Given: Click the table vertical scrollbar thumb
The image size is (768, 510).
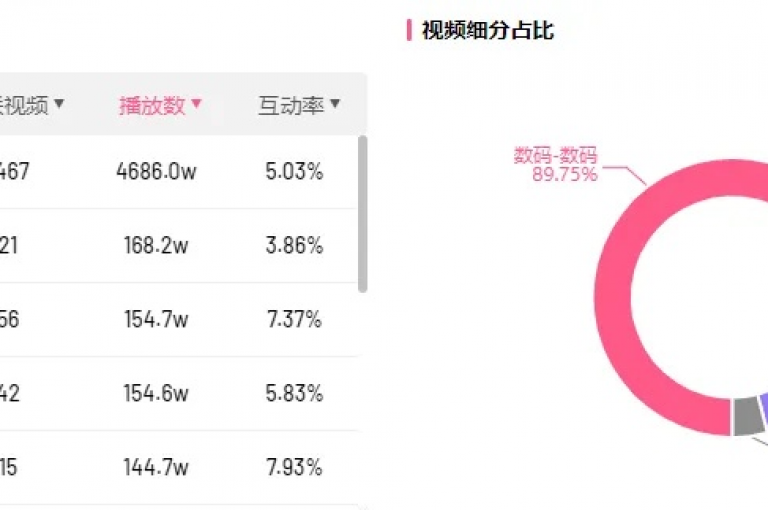Looking at the screenshot, I should click(362, 214).
